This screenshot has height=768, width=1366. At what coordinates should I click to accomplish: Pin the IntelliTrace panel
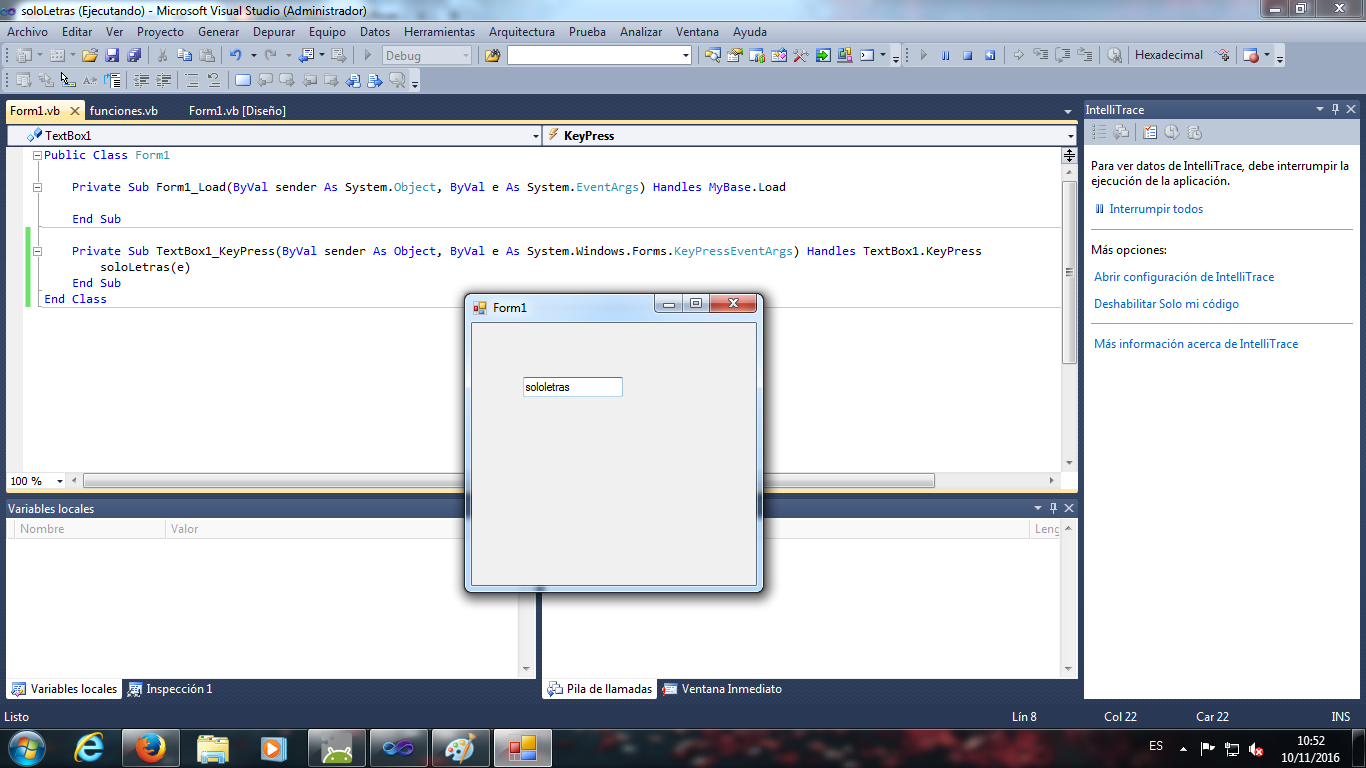tap(1336, 109)
